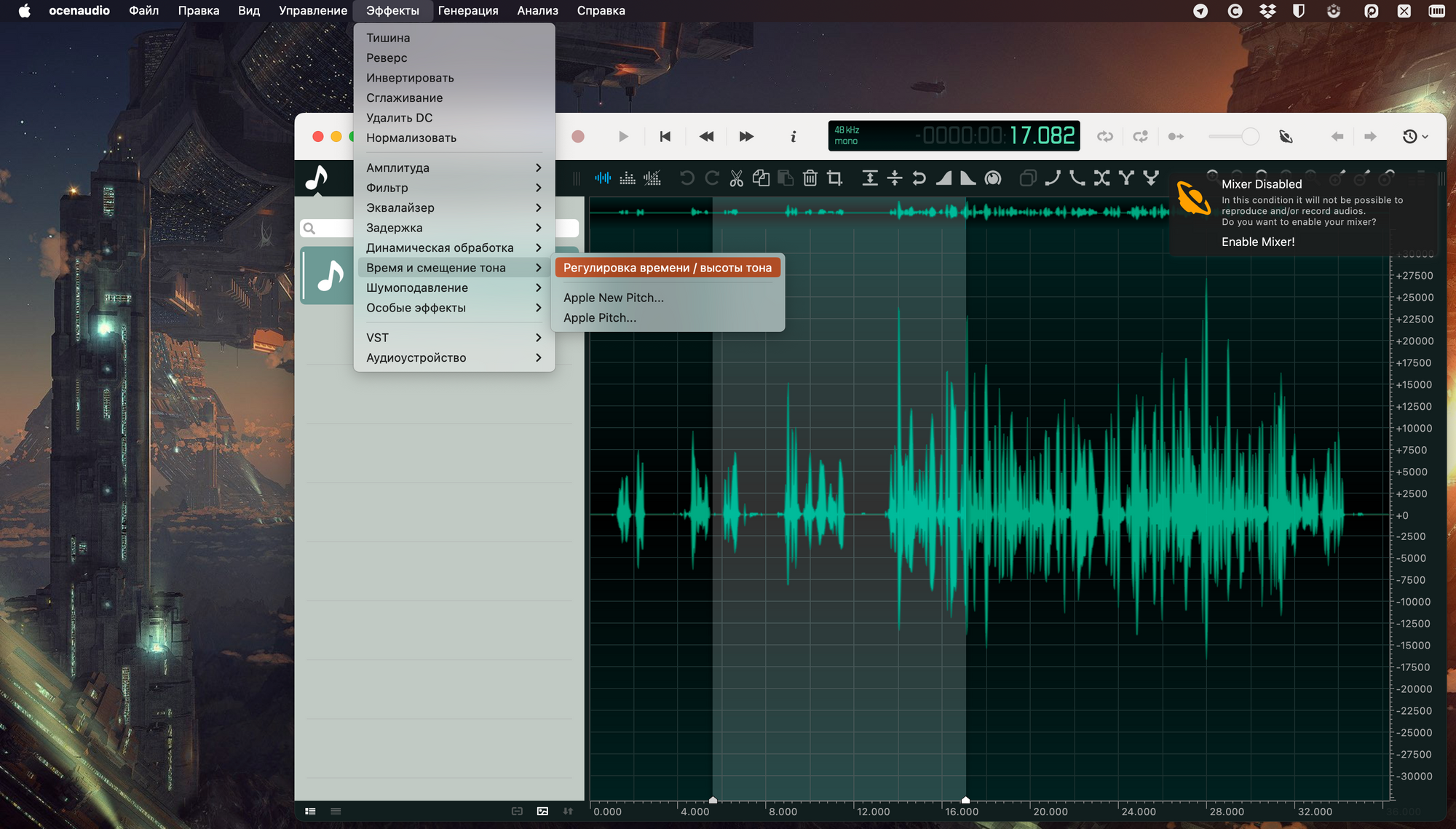The width and height of the screenshot is (1456, 829).
Task: Toggle loop playback icon
Action: 1105,137
